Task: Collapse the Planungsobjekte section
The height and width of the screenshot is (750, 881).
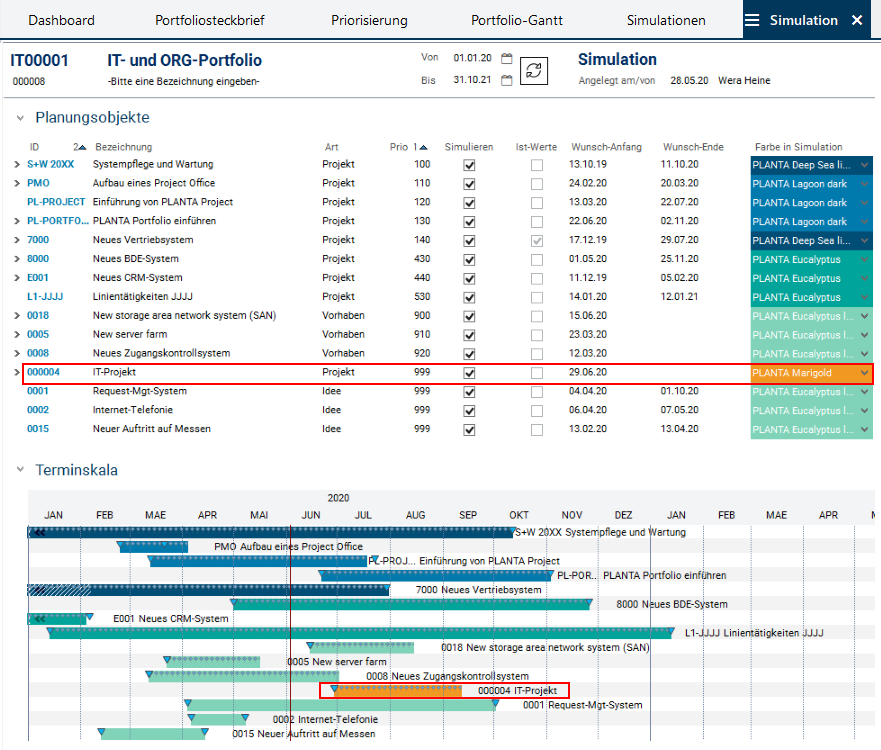Action: pos(20,118)
